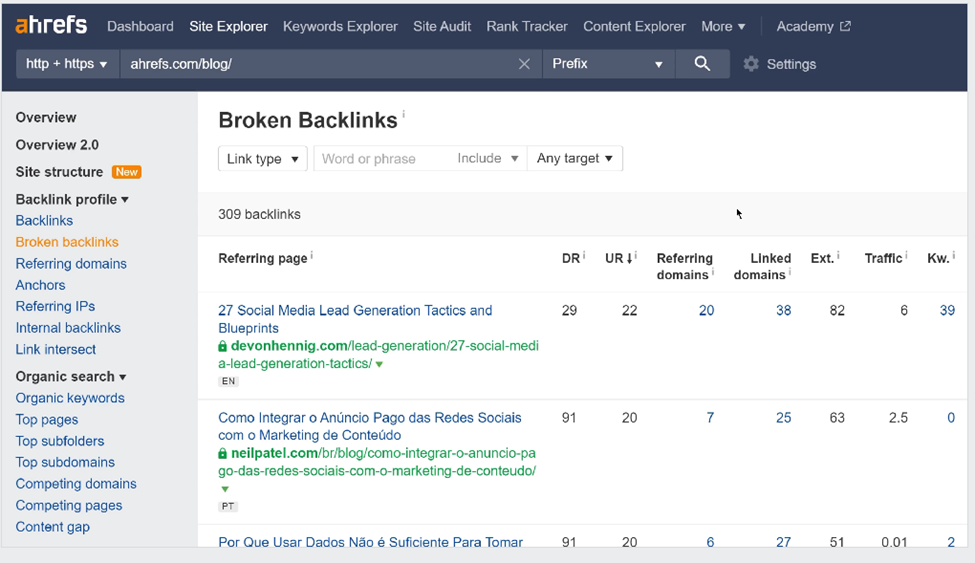Click the Word or phrase input field
Viewport: 975px width, 563px height.
[x=382, y=158]
